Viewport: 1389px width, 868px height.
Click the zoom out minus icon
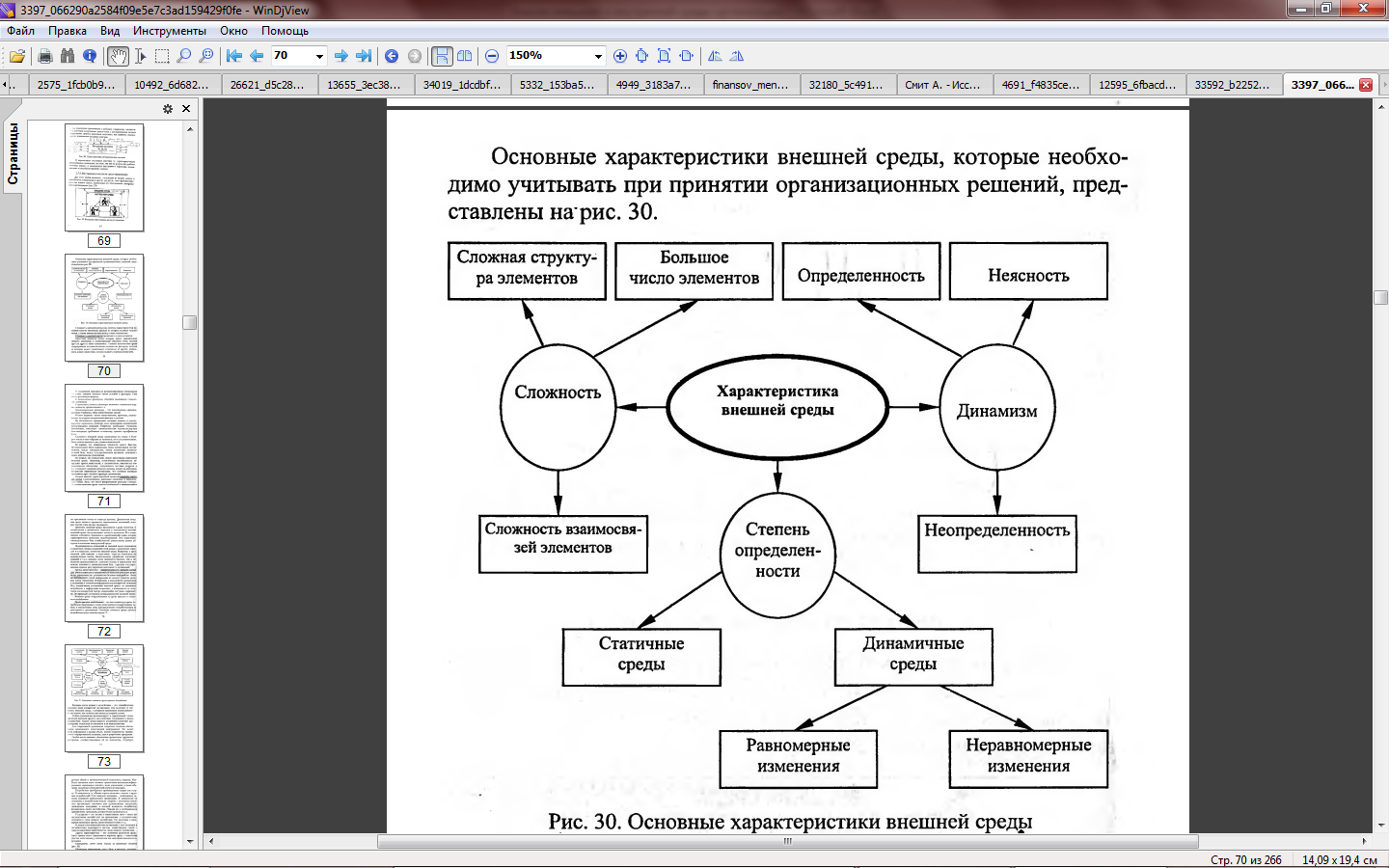492,56
